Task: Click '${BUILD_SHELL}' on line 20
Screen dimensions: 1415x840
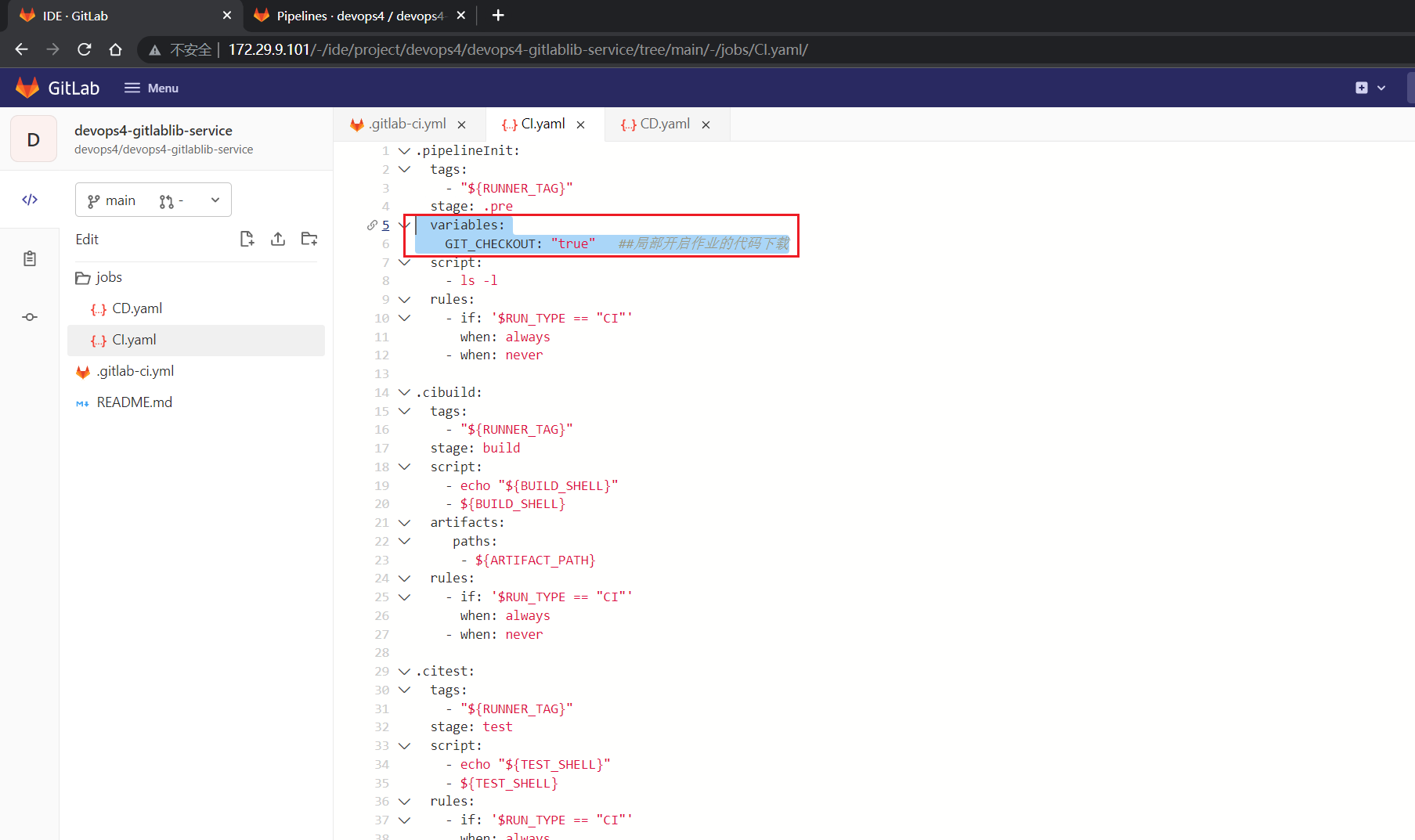Action: pos(512,503)
